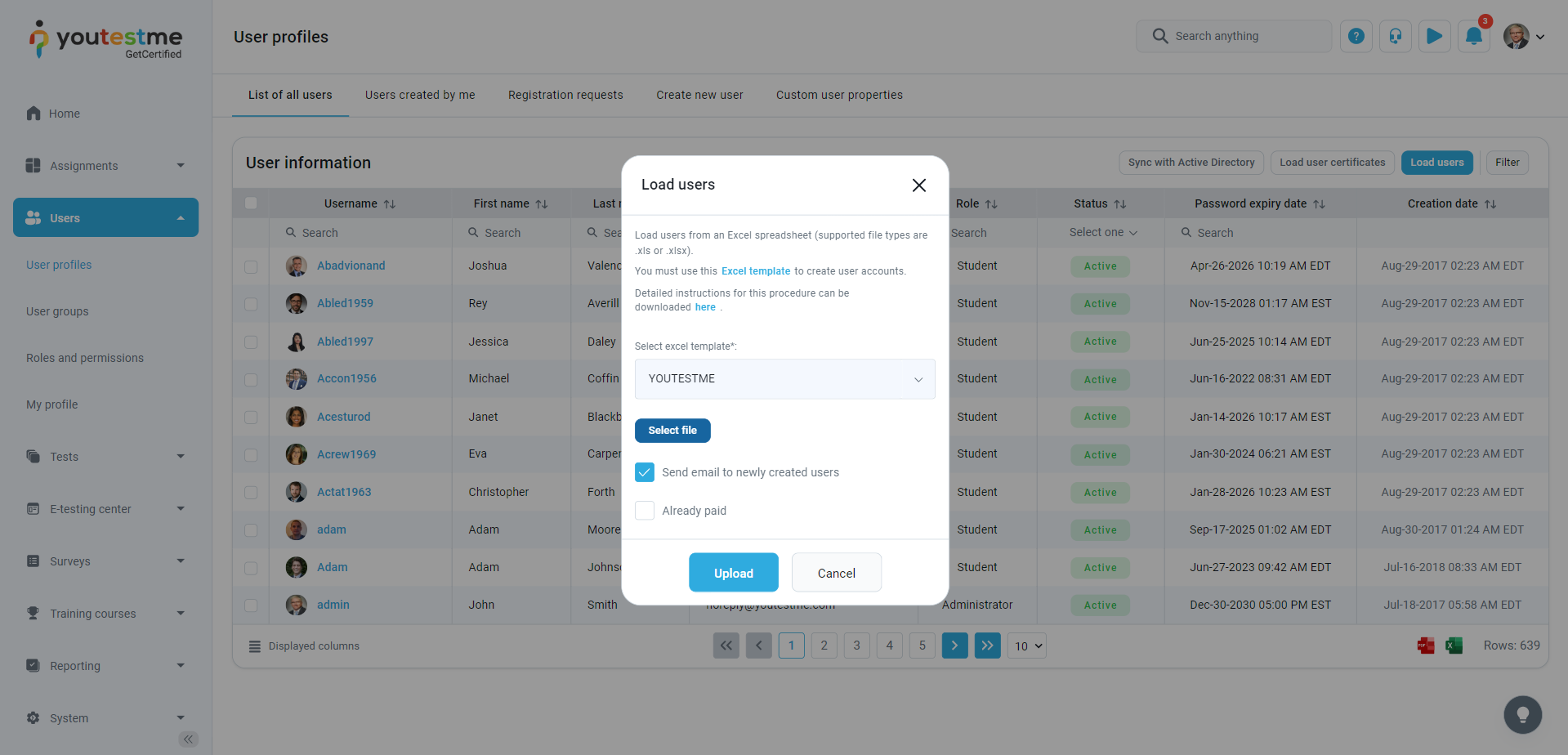Open the Excel template link
The image size is (1568, 755).
click(755, 271)
